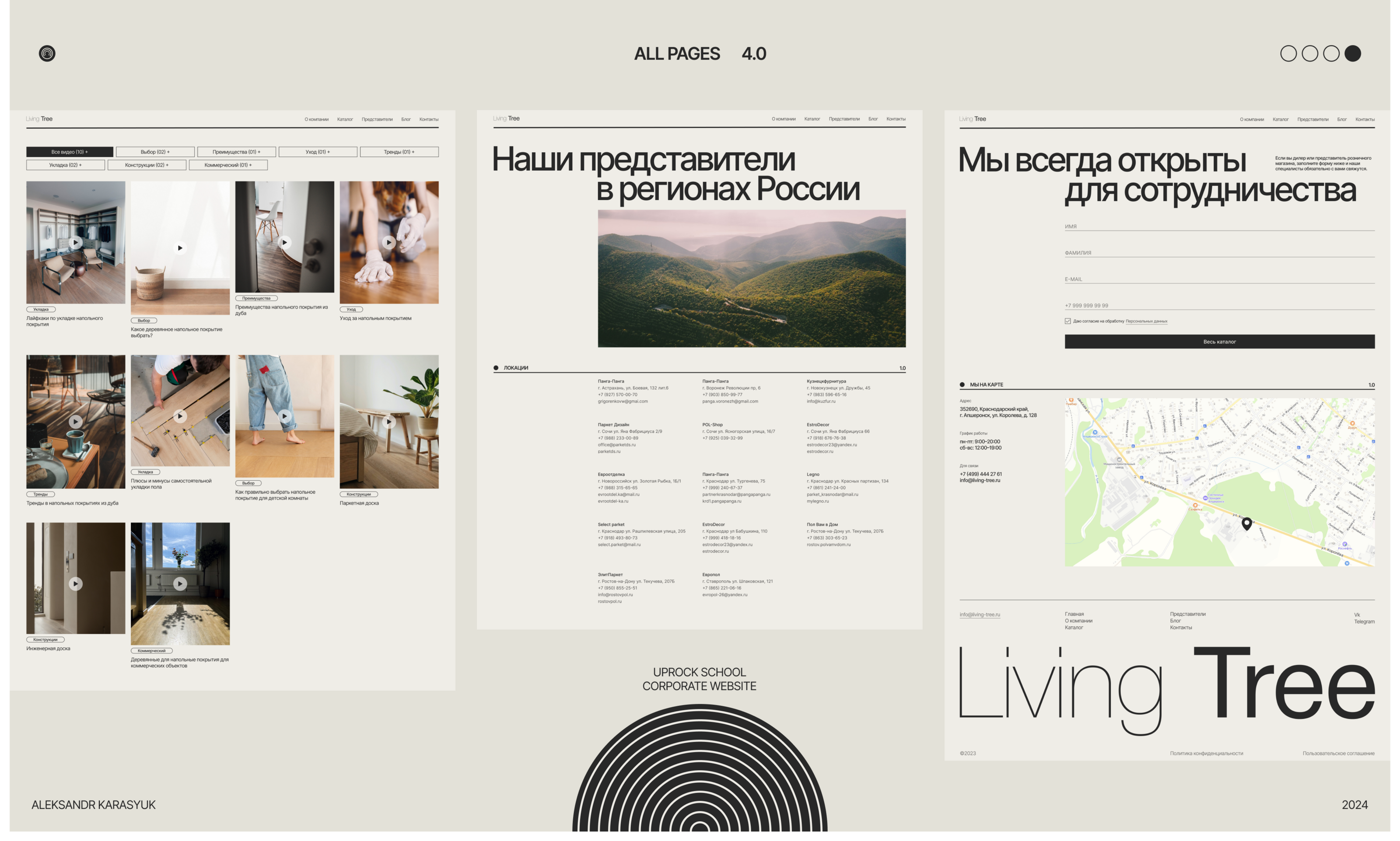Select the filled fourth page indicator circle
Image resolution: width=1400 pixels, height=841 pixels.
click(1352, 53)
